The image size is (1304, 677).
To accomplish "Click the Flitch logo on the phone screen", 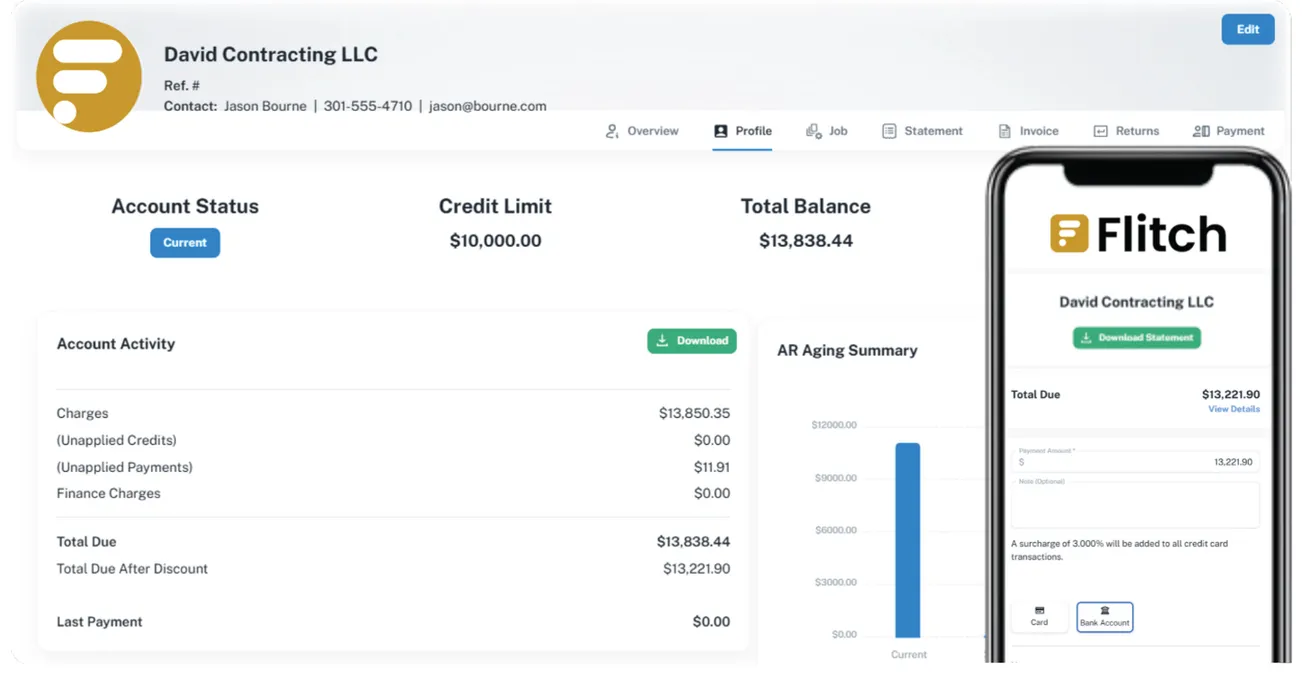I will coord(1137,233).
